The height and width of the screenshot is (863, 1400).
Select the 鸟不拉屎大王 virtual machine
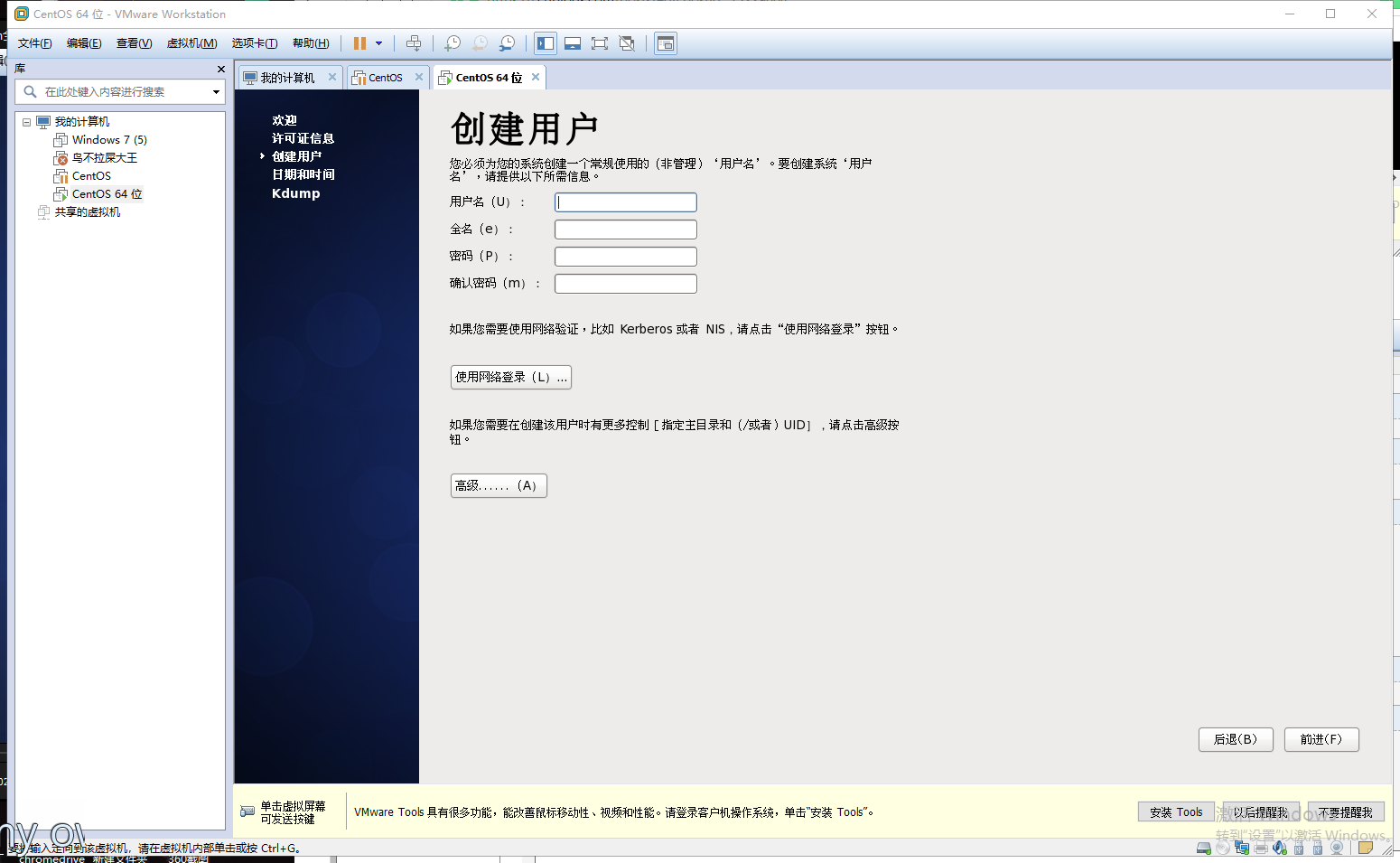point(105,158)
